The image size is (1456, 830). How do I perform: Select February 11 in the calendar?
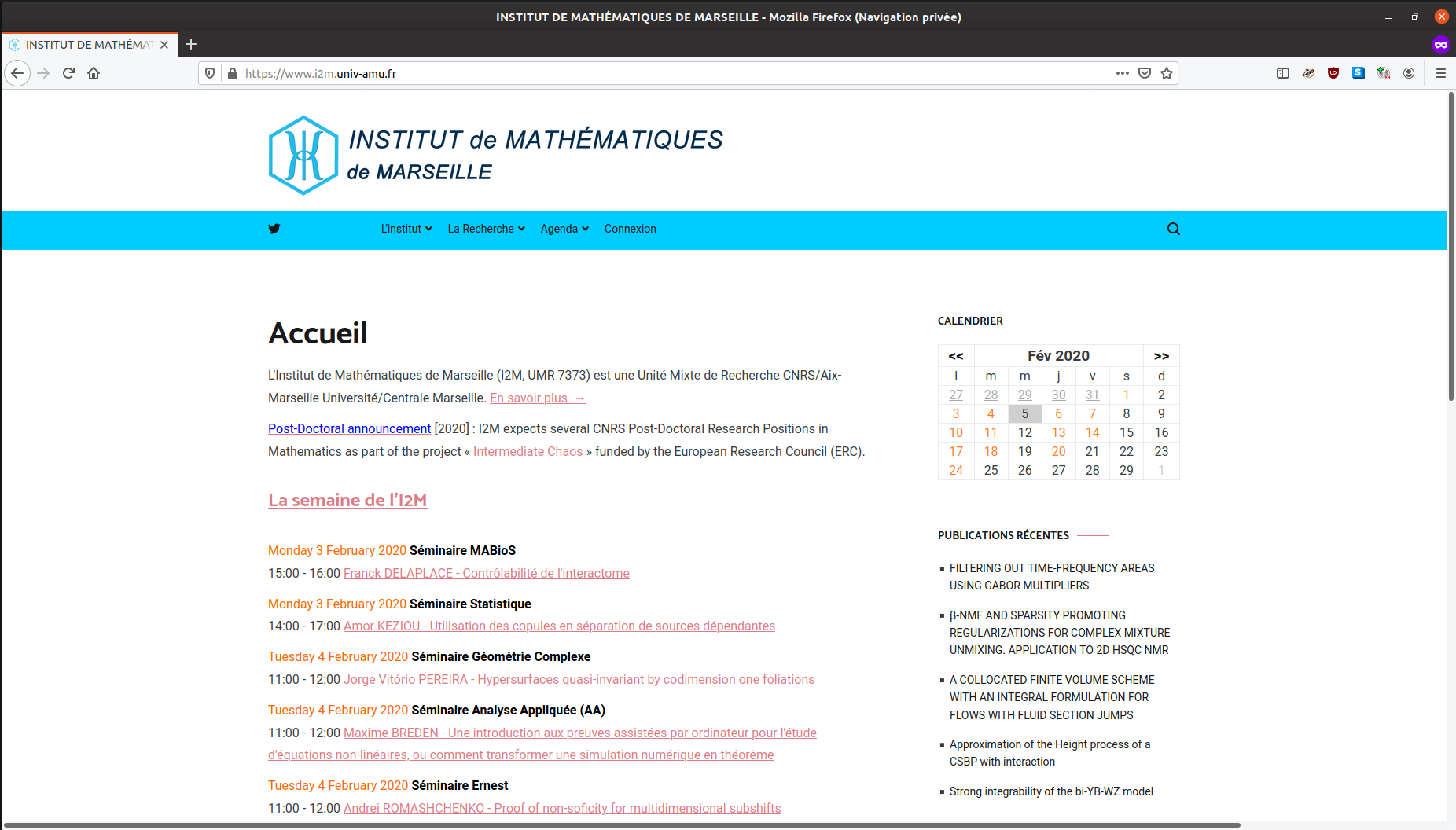click(991, 432)
